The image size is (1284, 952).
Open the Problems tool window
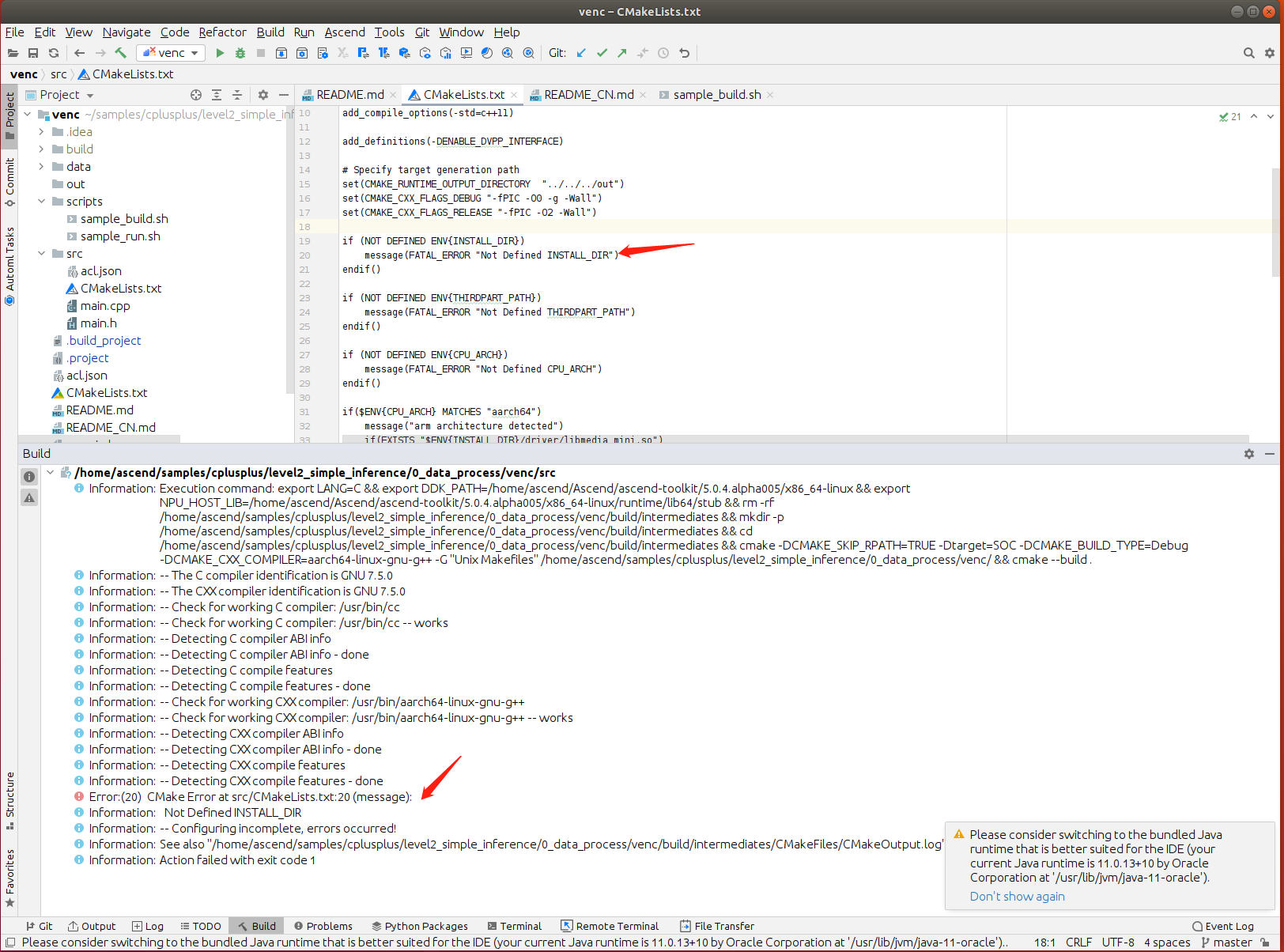point(323,926)
